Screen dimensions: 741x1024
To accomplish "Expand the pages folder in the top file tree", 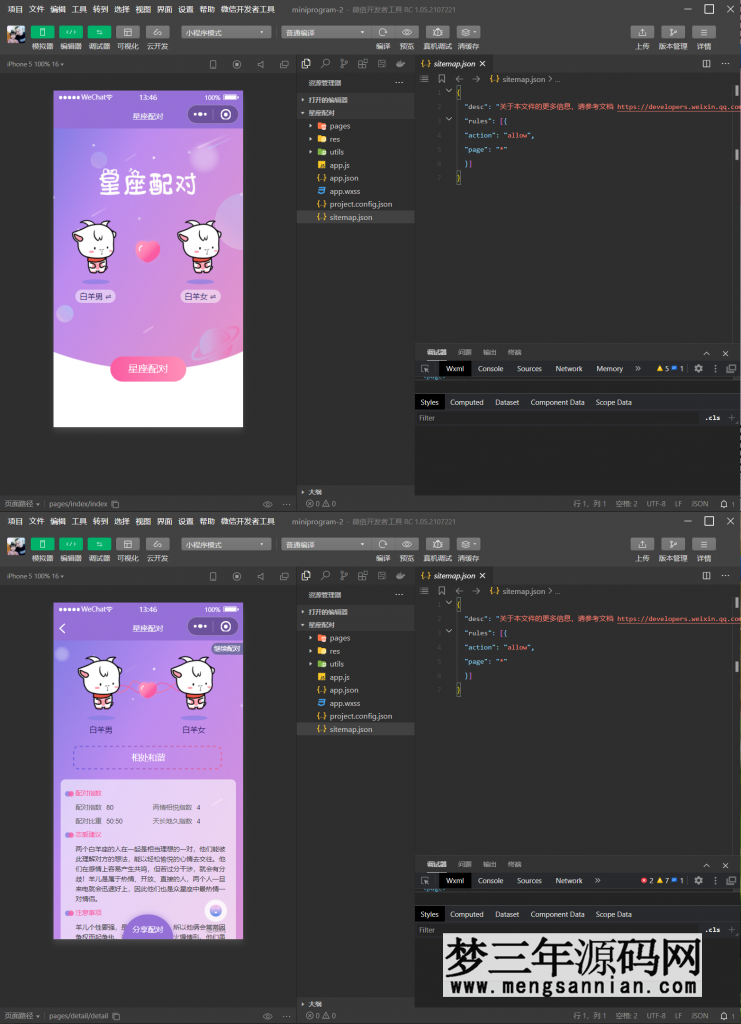I will pos(339,126).
